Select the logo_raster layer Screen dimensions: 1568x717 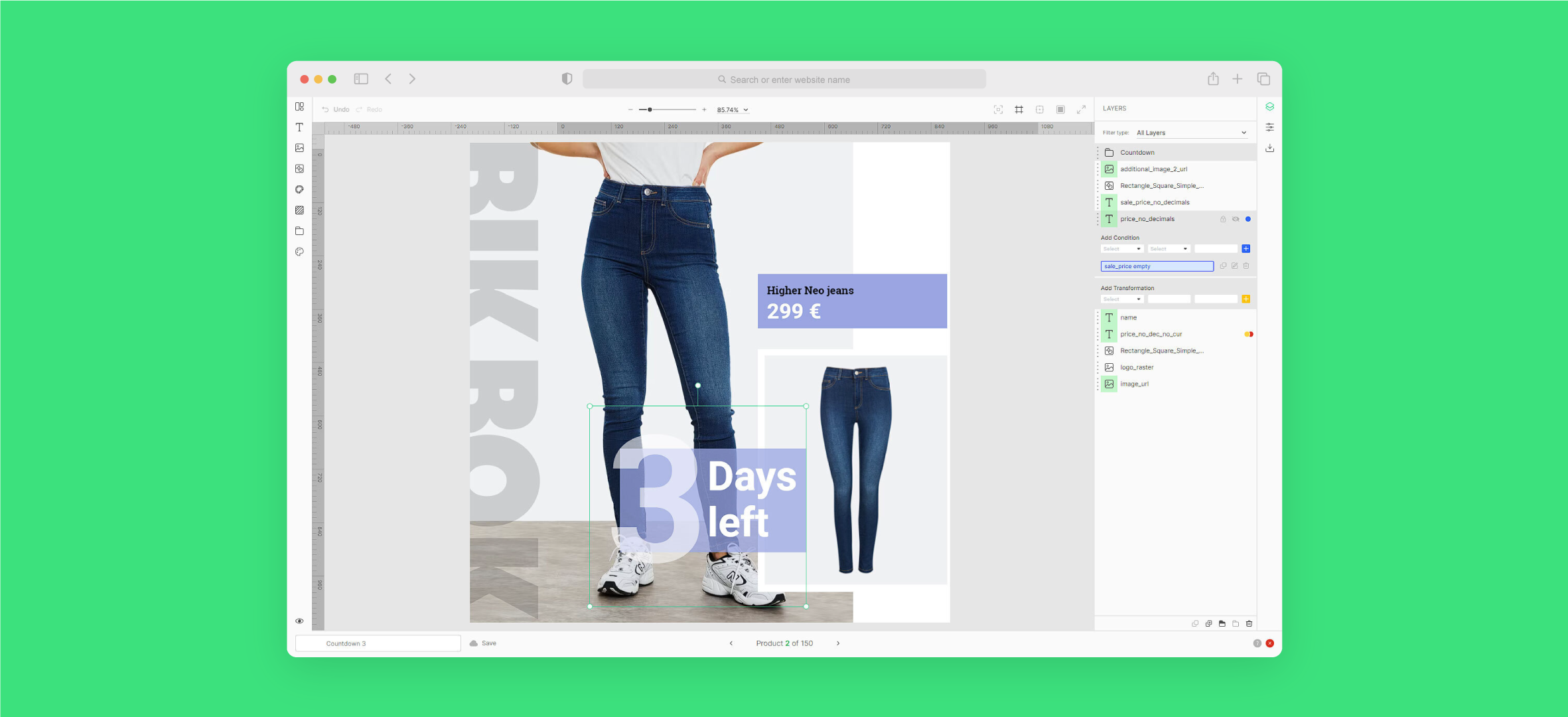(1137, 367)
